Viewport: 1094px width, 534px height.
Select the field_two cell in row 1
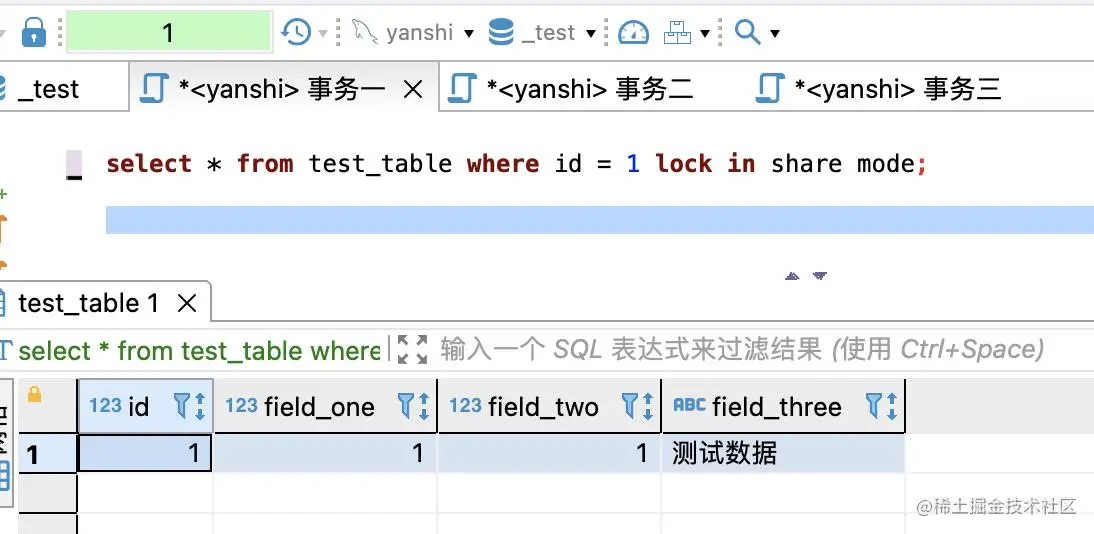click(550, 454)
